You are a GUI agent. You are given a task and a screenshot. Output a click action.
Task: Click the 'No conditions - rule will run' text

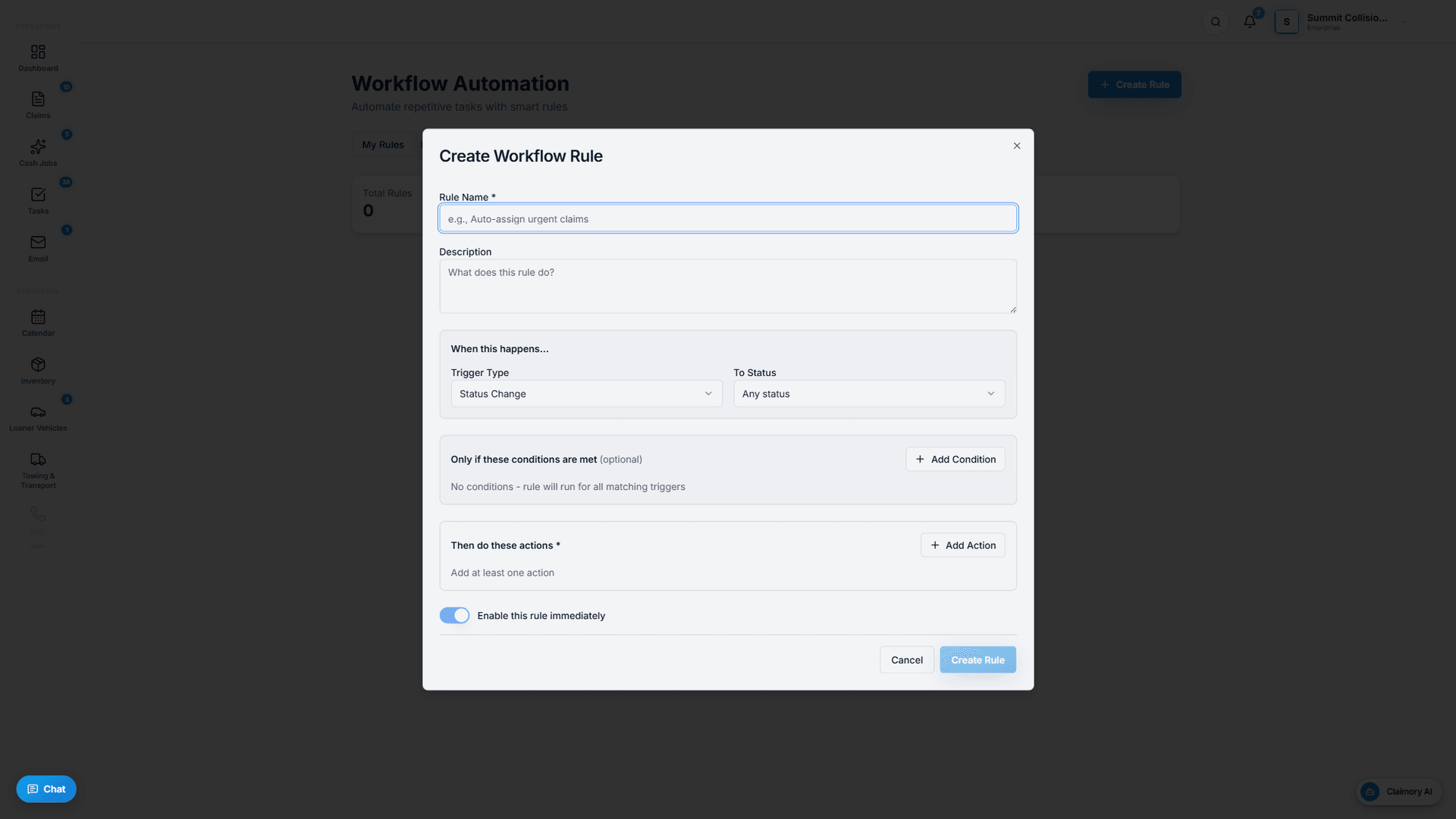[x=568, y=487]
